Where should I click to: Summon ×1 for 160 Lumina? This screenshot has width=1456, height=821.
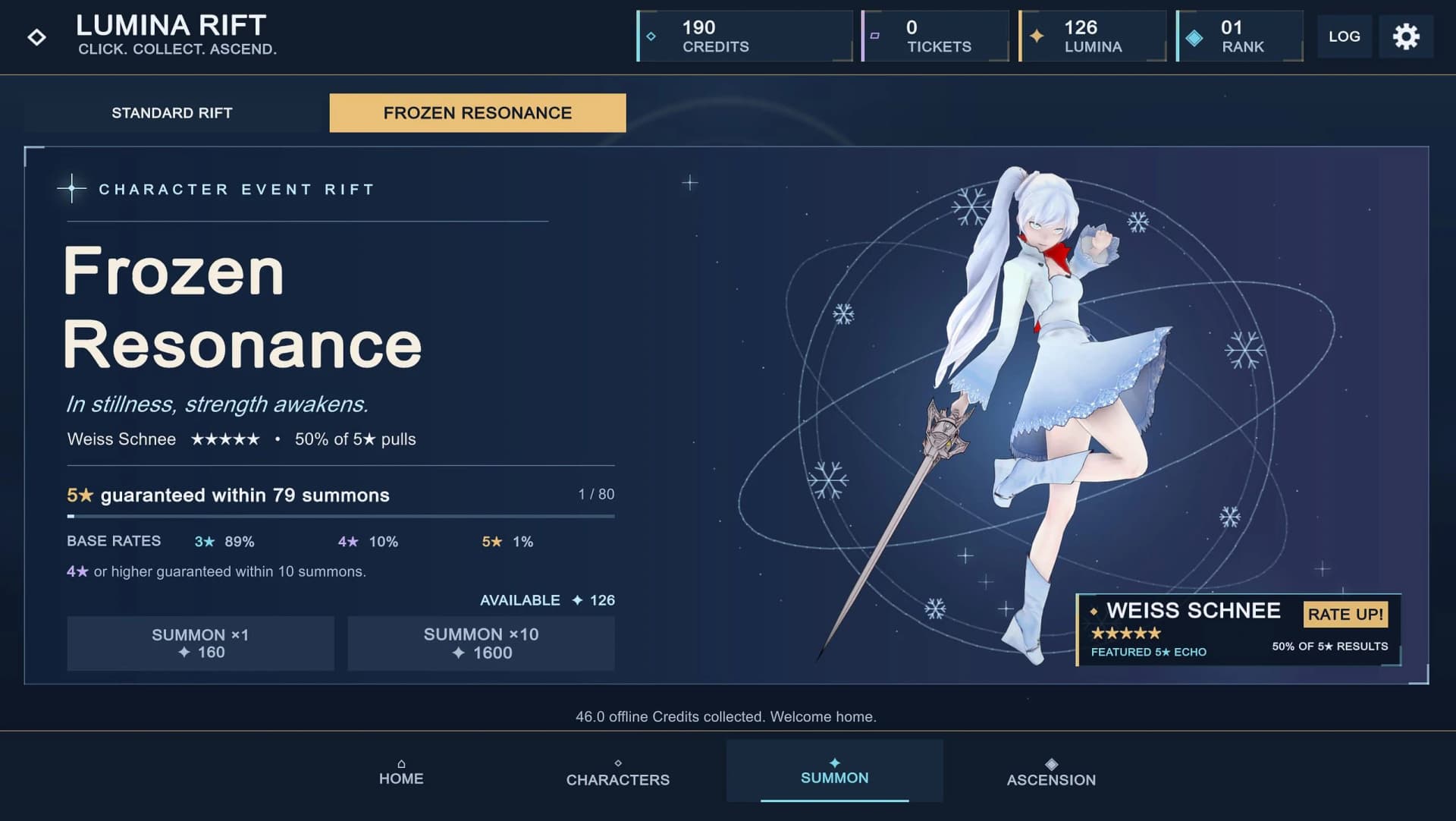(200, 643)
